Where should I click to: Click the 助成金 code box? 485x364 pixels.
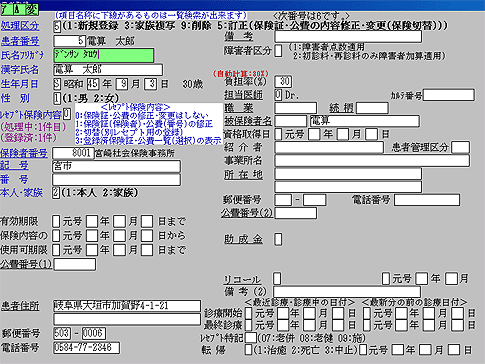point(278,239)
